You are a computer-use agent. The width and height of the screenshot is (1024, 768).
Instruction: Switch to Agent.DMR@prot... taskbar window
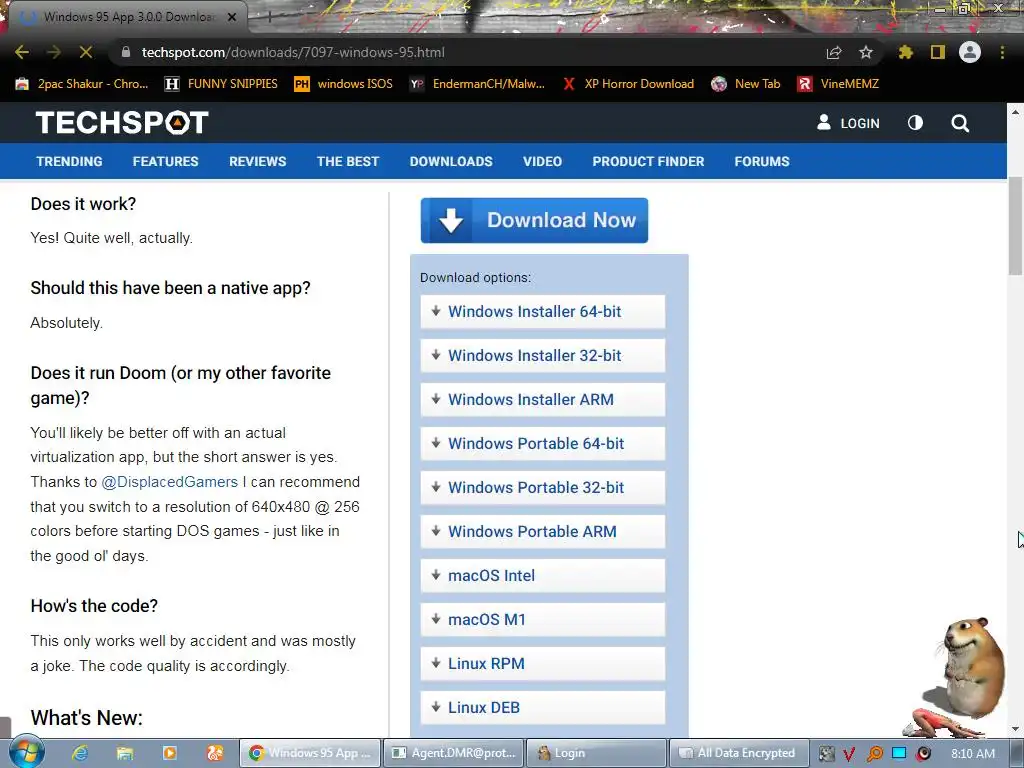tap(453, 753)
